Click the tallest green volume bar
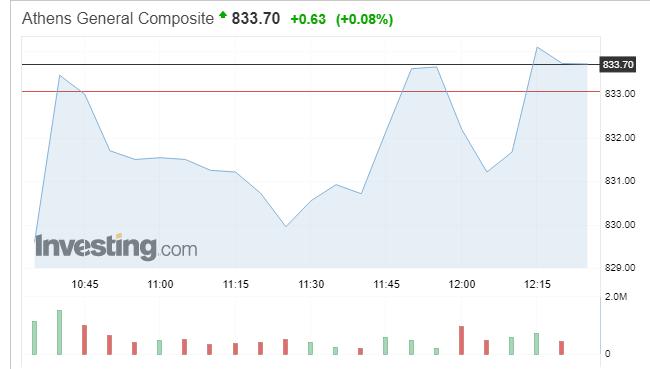The width and height of the screenshot is (650, 369). (x=59, y=333)
